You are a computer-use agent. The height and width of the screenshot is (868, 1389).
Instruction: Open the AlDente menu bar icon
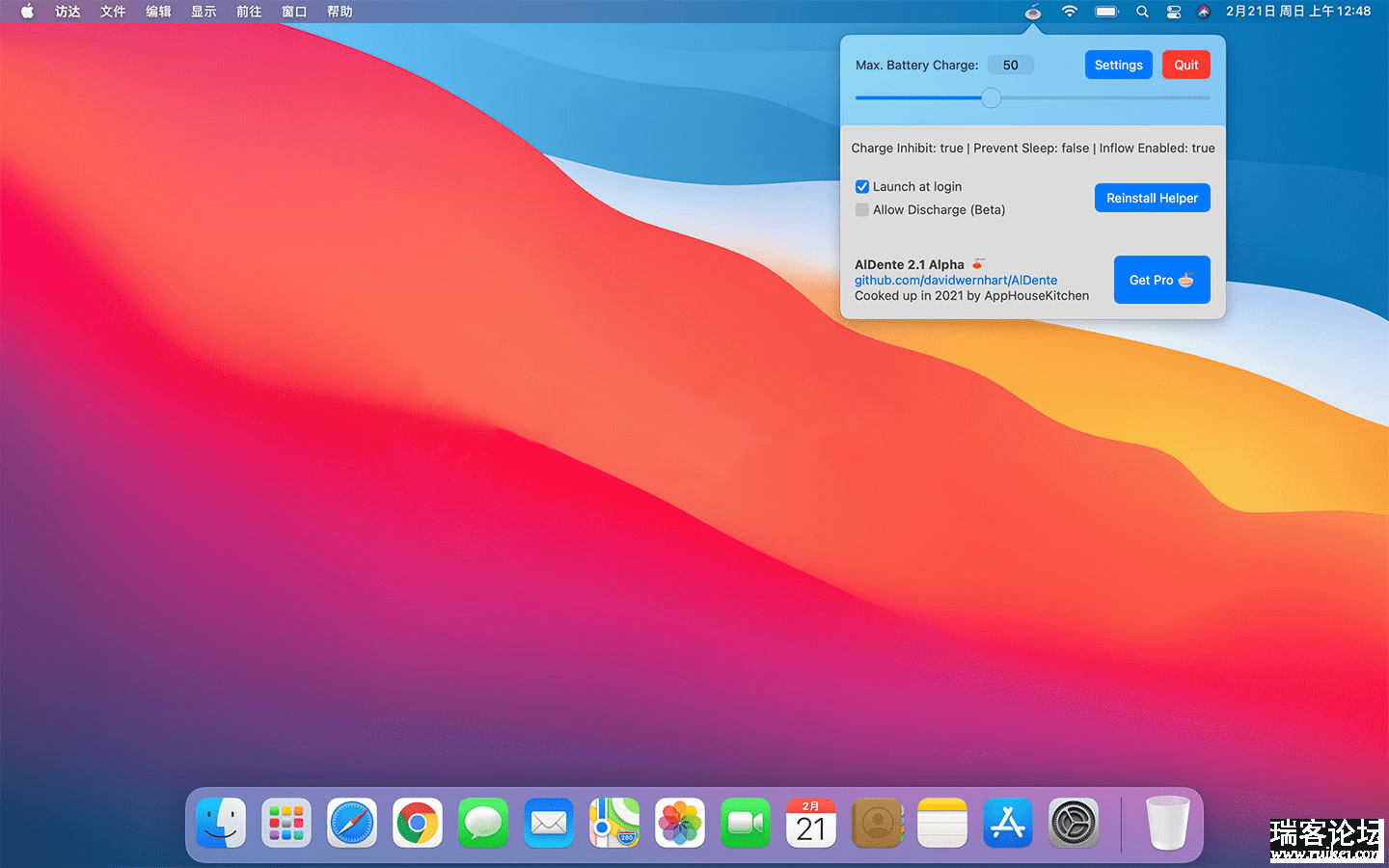[x=1033, y=12]
